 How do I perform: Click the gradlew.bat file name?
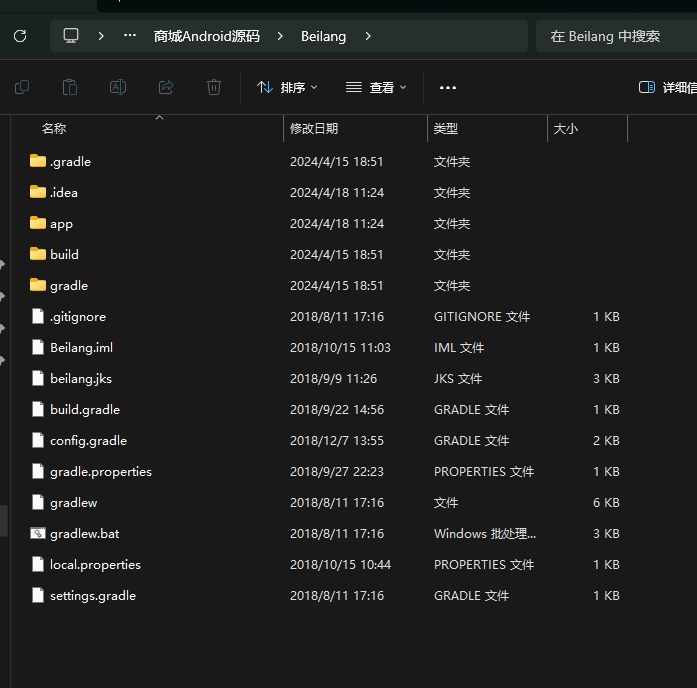pos(84,534)
